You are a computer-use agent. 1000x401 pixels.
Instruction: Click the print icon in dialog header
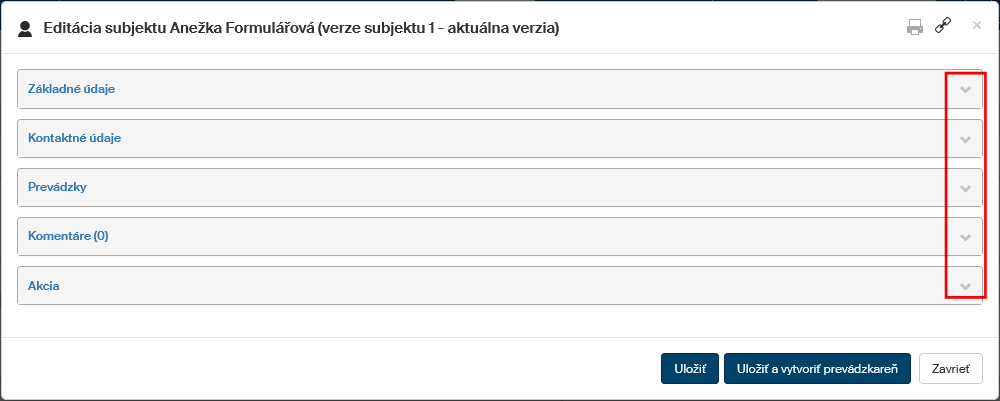tap(914, 28)
